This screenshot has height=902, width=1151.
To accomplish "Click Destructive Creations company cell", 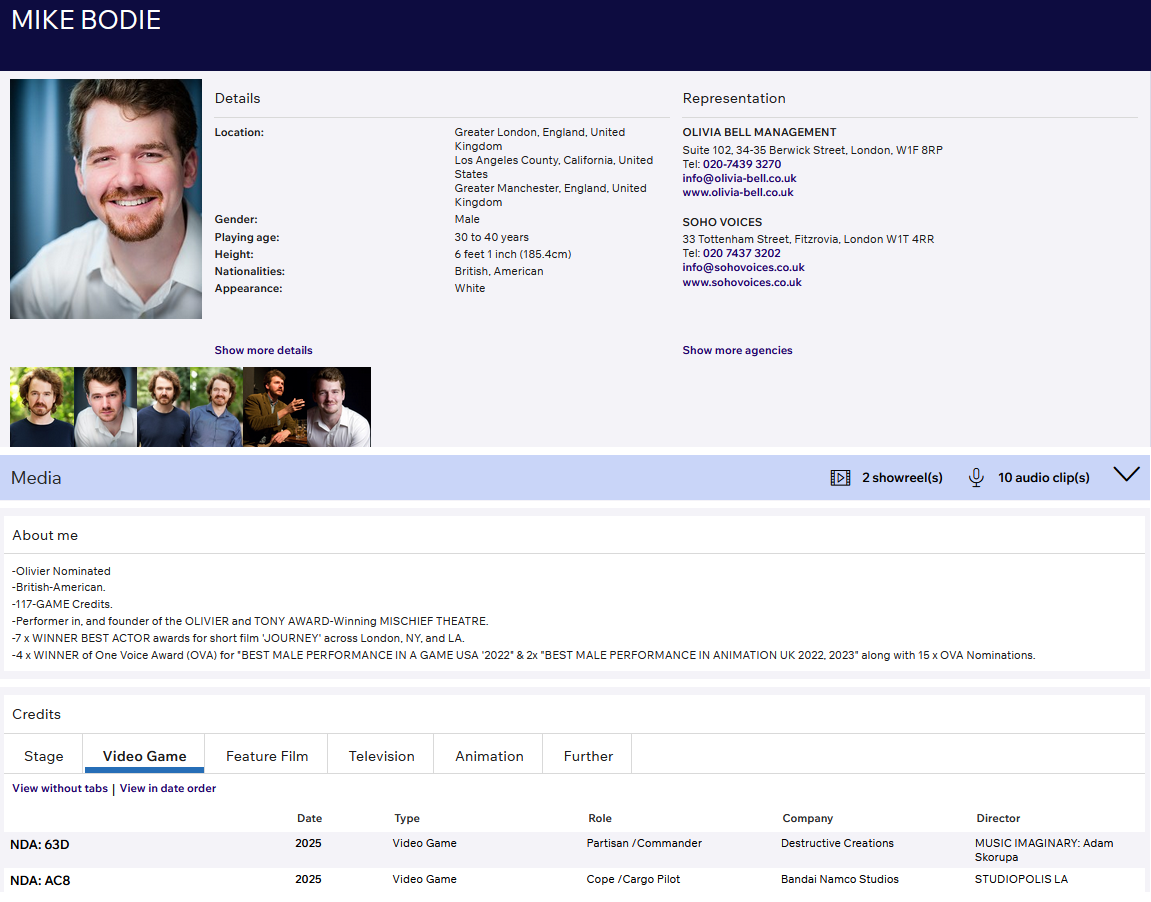I will coord(837,843).
